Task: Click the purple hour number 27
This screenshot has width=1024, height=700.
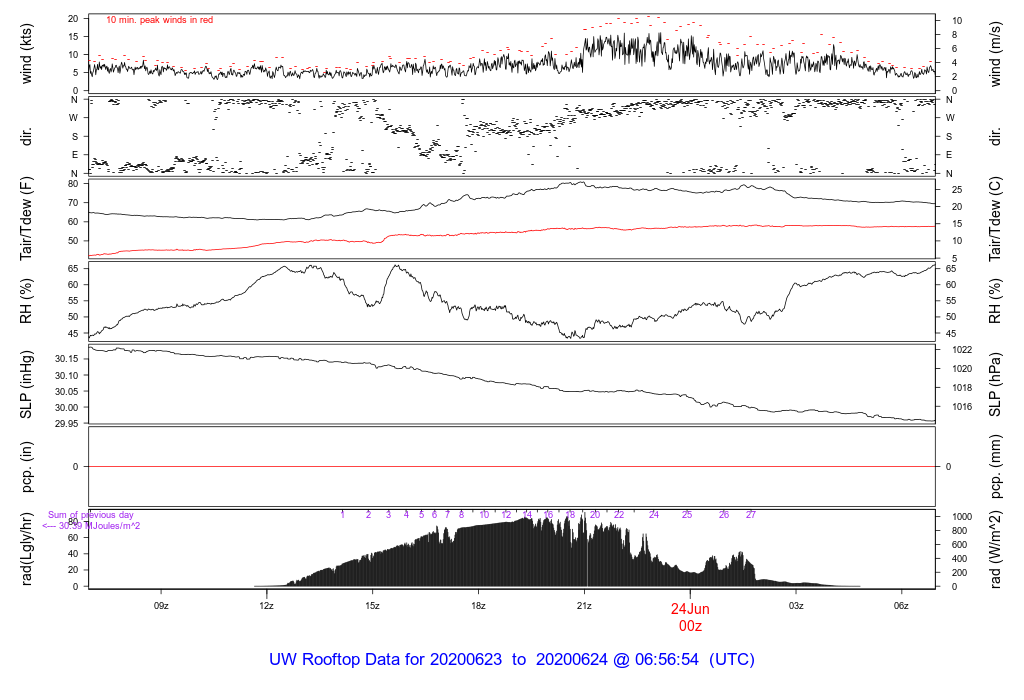Action: point(751,515)
